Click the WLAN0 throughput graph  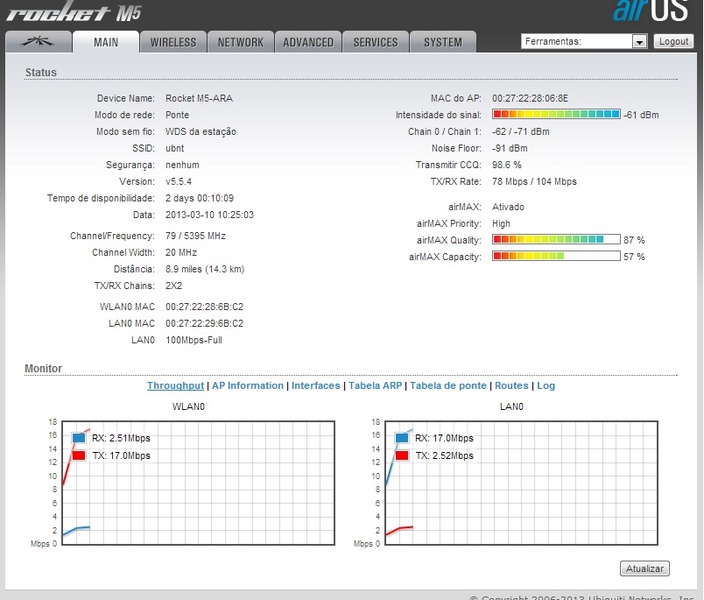tap(198, 483)
